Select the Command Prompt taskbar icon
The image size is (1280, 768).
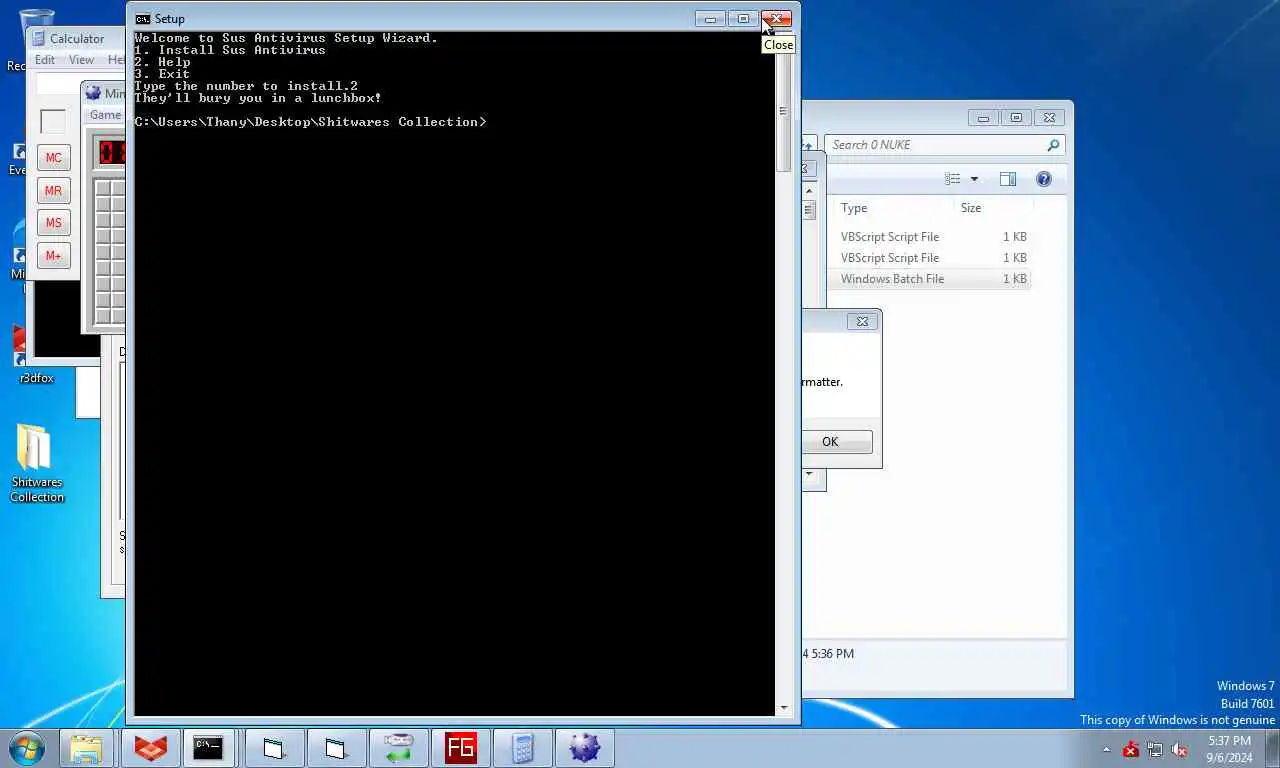tap(208, 748)
